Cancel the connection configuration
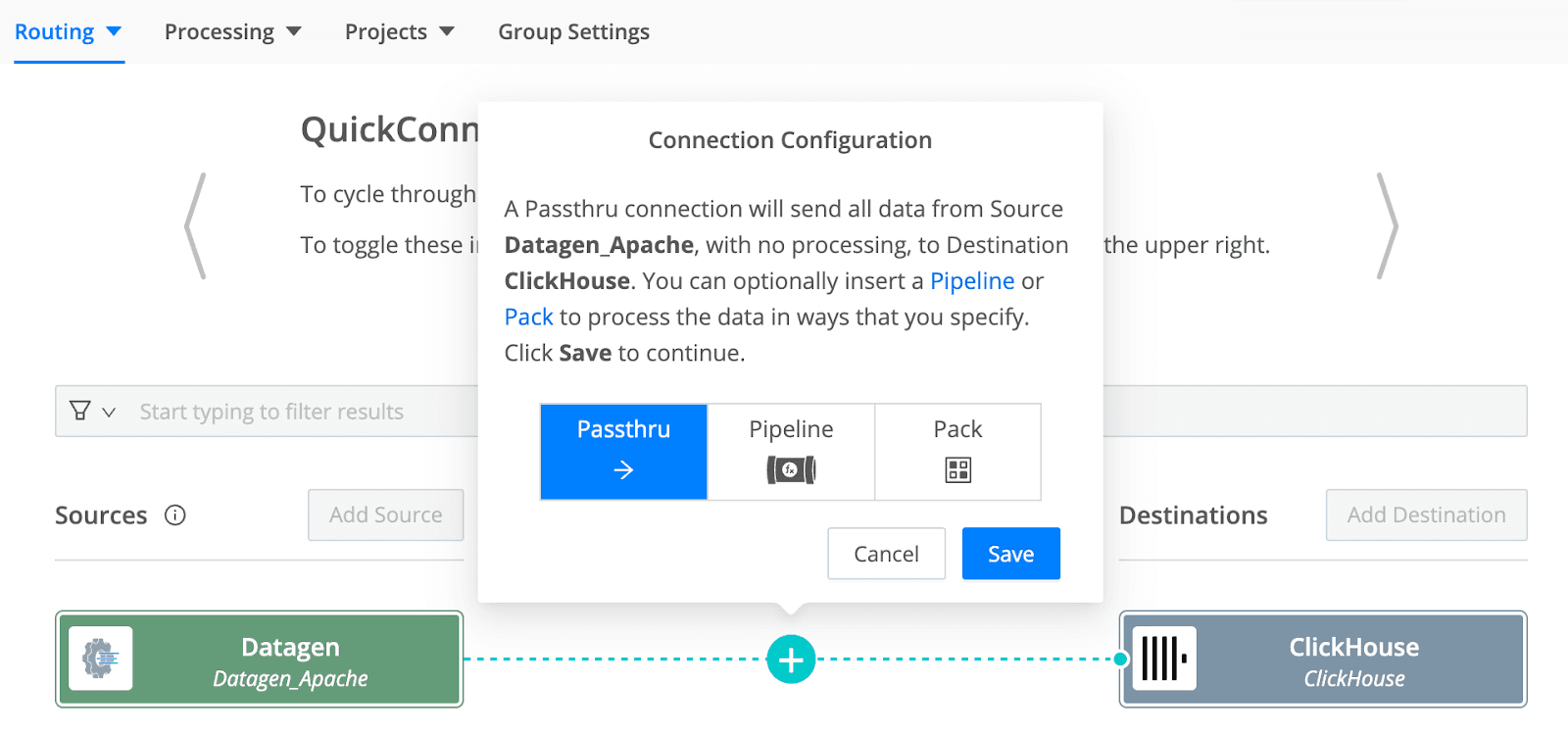The height and width of the screenshot is (732, 1568). pyautogui.click(x=886, y=554)
